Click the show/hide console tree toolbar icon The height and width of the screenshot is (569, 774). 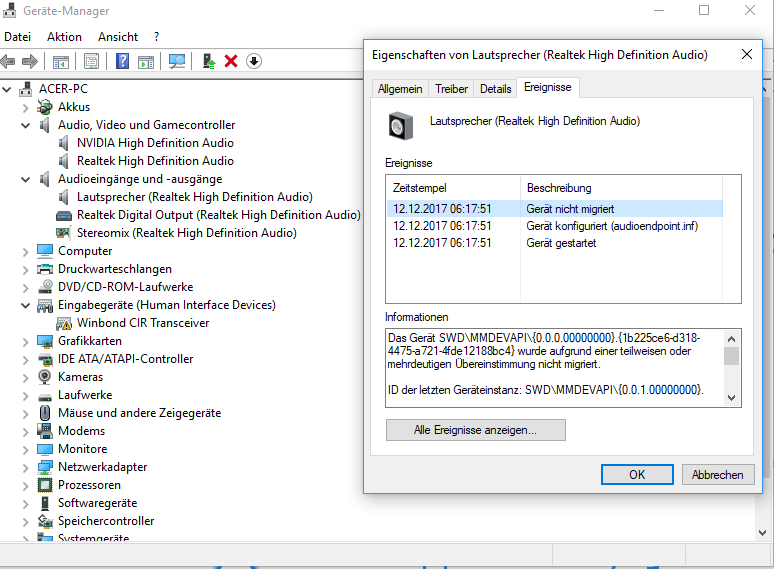pyautogui.click(x=61, y=62)
